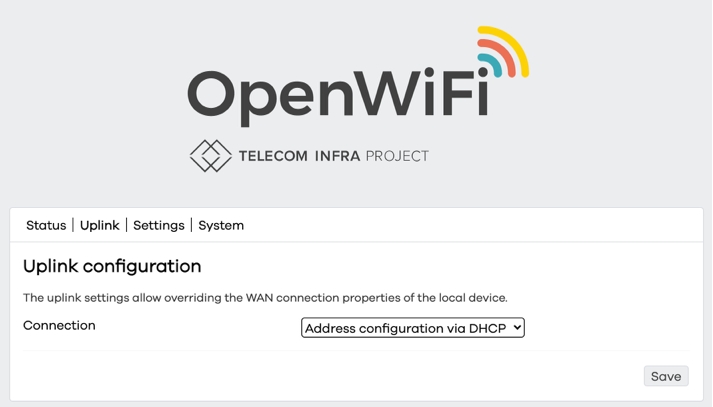
Task: Open the System tab
Action: click(221, 226)
